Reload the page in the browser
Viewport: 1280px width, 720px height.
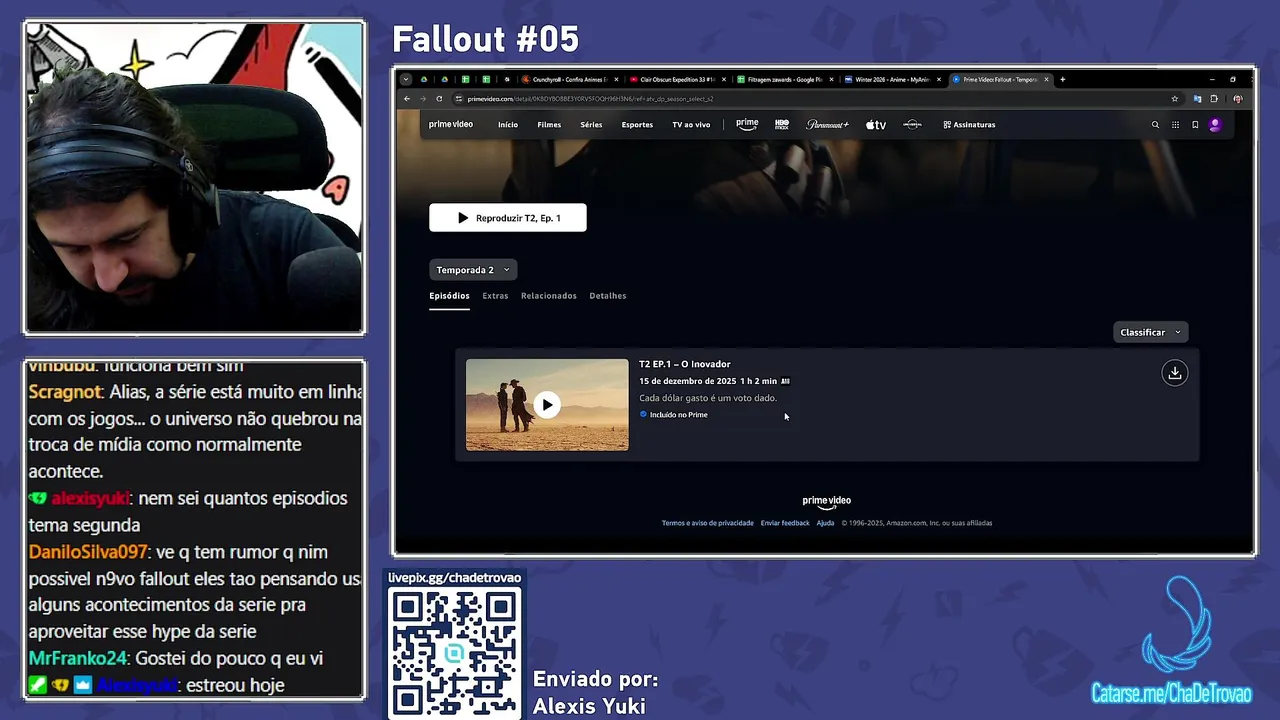[x=439, y=99]
